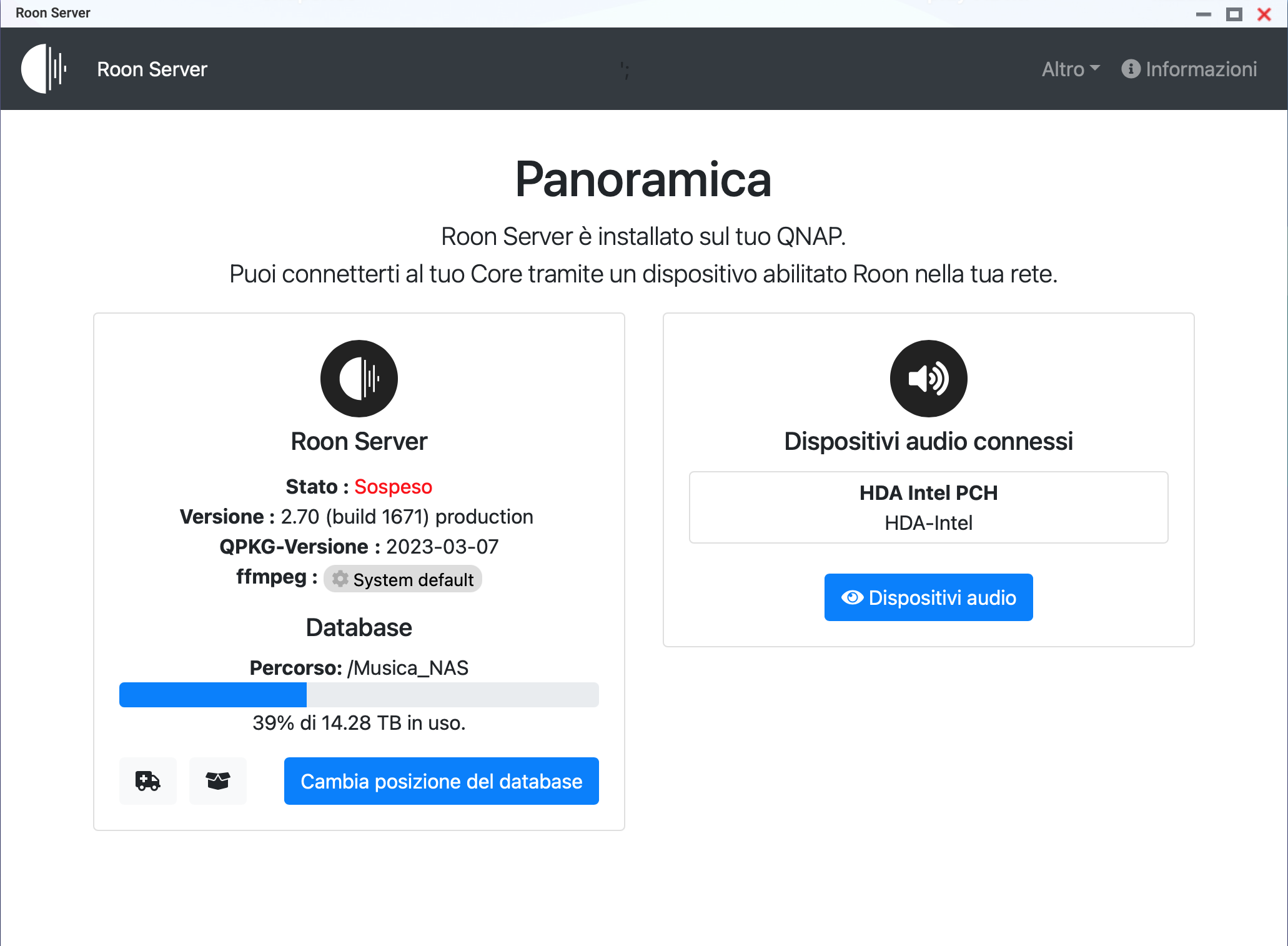Close the Roon Server window
The height and width of the screenshot is (946, 1288).
click(x=1264, y=14)
